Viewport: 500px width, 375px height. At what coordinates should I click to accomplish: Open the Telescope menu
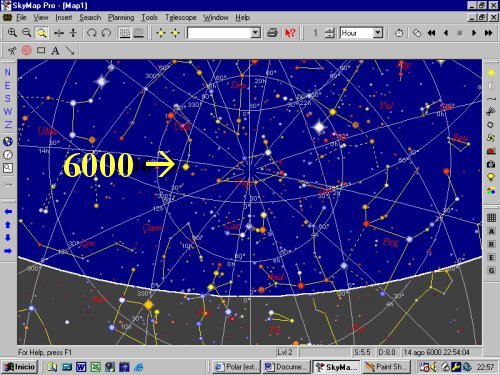click(181, 17)
